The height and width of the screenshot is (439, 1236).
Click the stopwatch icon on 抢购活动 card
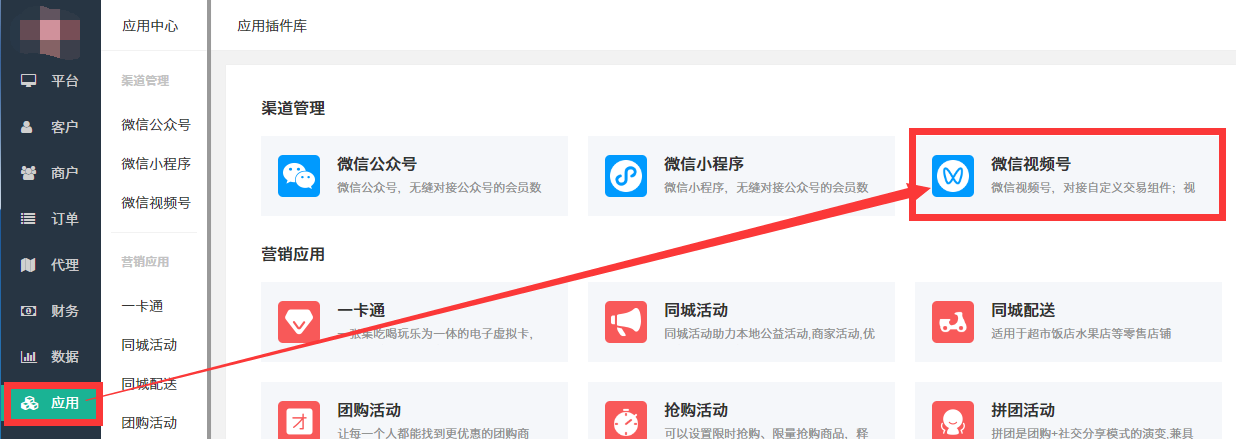click(x=626, y=420)
